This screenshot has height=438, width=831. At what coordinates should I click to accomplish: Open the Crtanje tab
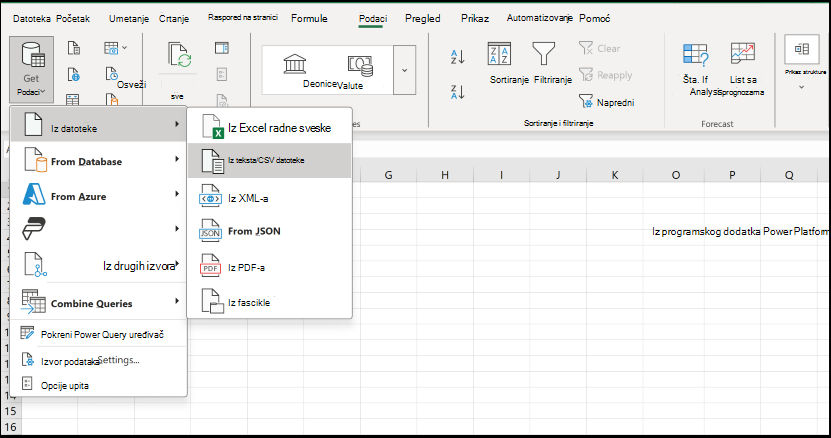point(174,19)
